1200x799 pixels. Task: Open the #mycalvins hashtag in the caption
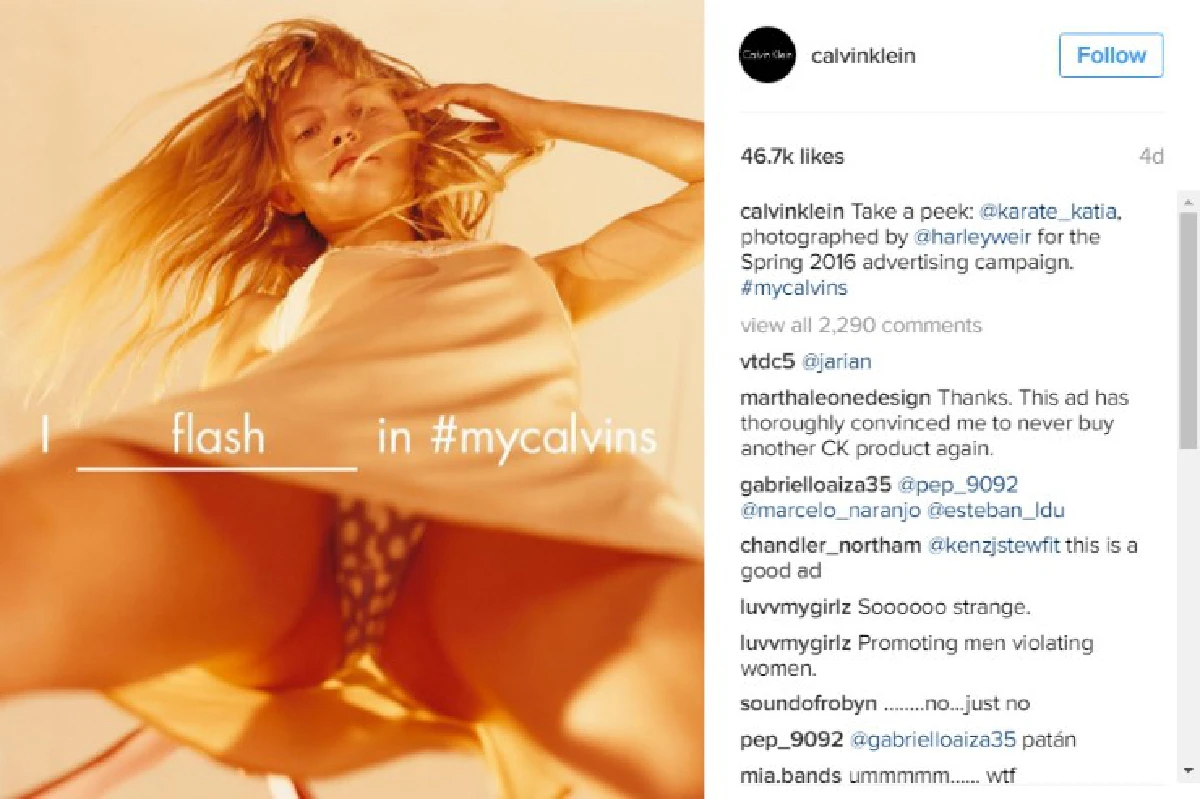tap(794, 288)
